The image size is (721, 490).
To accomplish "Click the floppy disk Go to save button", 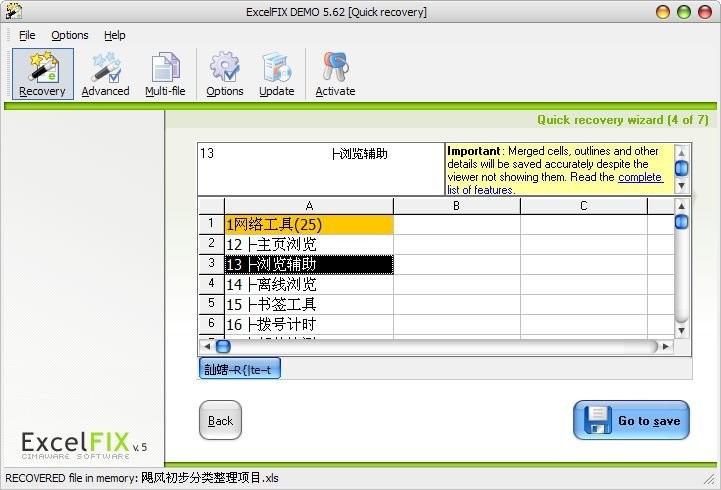I will pyautogui.click(x=631, y=420).
